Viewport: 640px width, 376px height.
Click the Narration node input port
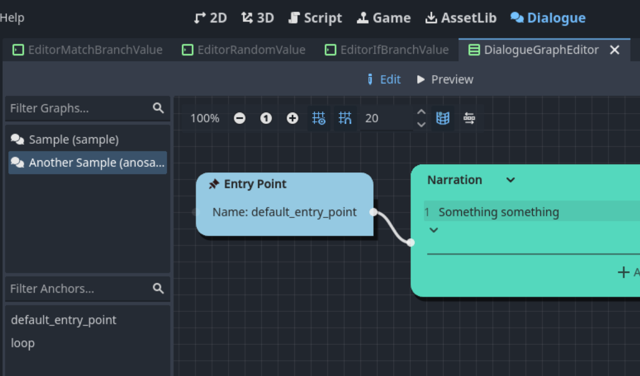[x=411, y=243]
